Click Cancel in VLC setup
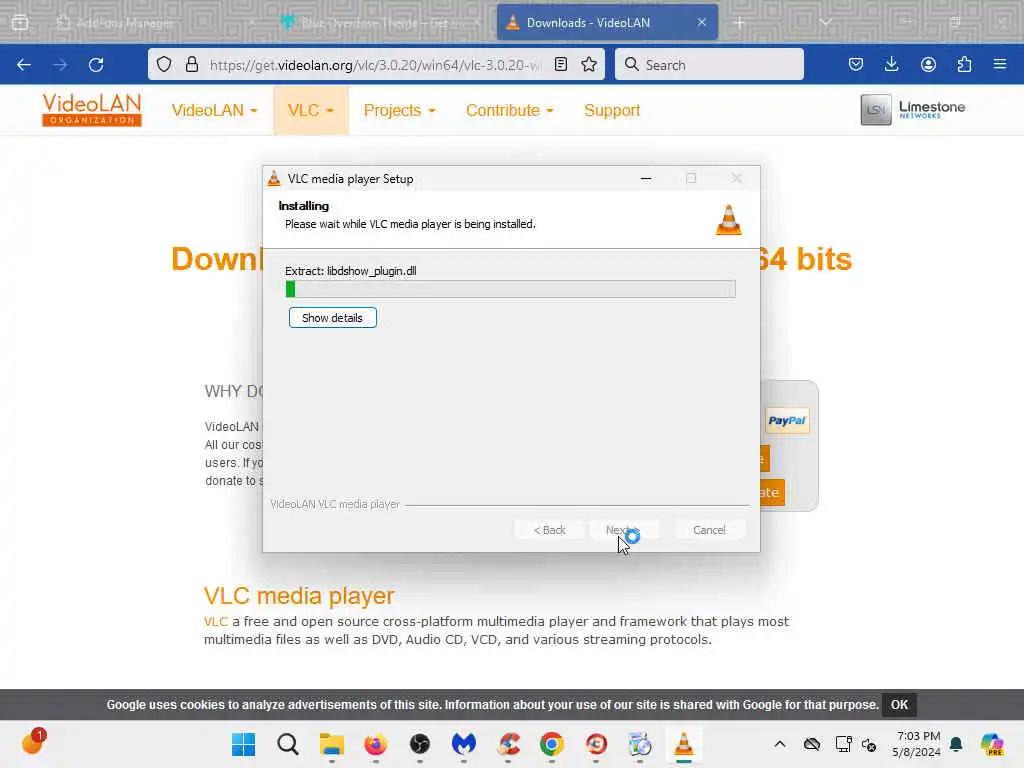1024x768 pixels. [x=709, y=530]
